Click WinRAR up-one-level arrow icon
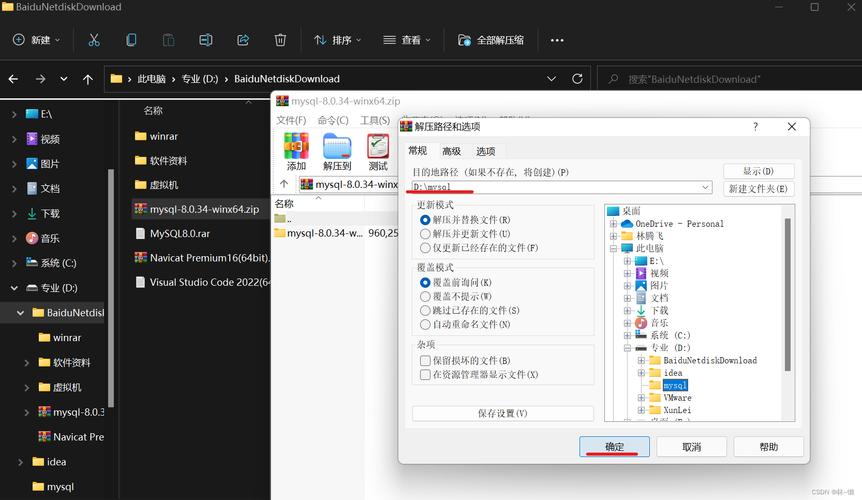The height and width of the screenshot is (500, 862). click(x=284, y=184)
